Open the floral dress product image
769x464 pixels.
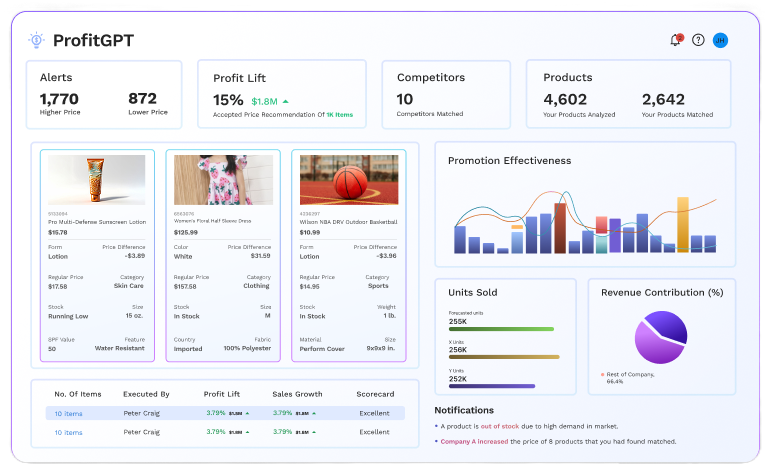222,180
